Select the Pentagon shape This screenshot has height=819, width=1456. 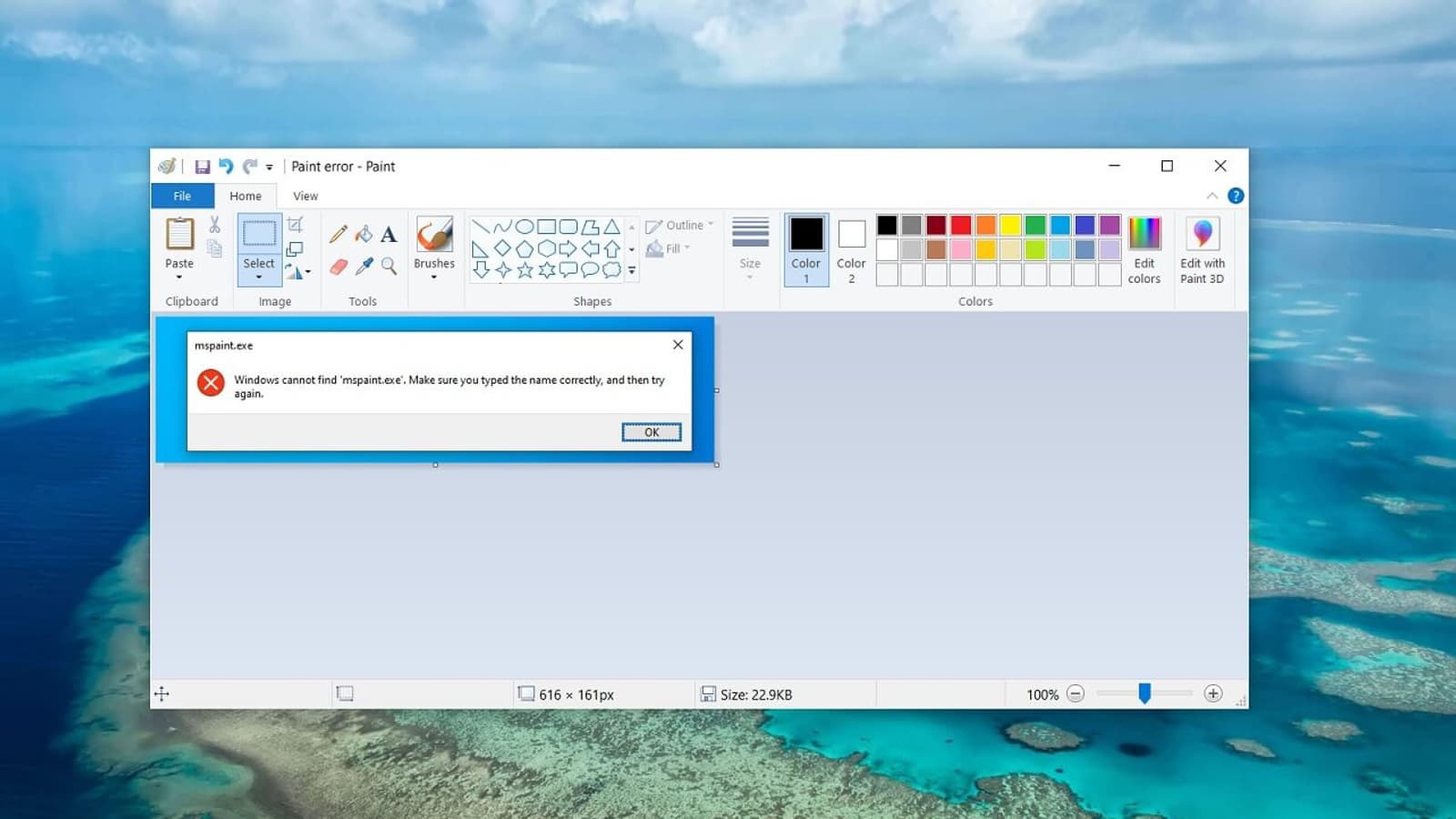[x=524, y=248]
